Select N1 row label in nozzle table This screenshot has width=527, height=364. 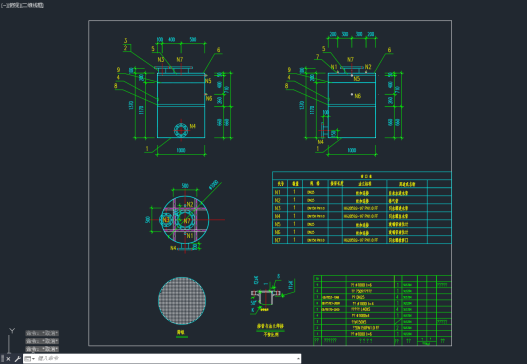(x=278, y=192)
